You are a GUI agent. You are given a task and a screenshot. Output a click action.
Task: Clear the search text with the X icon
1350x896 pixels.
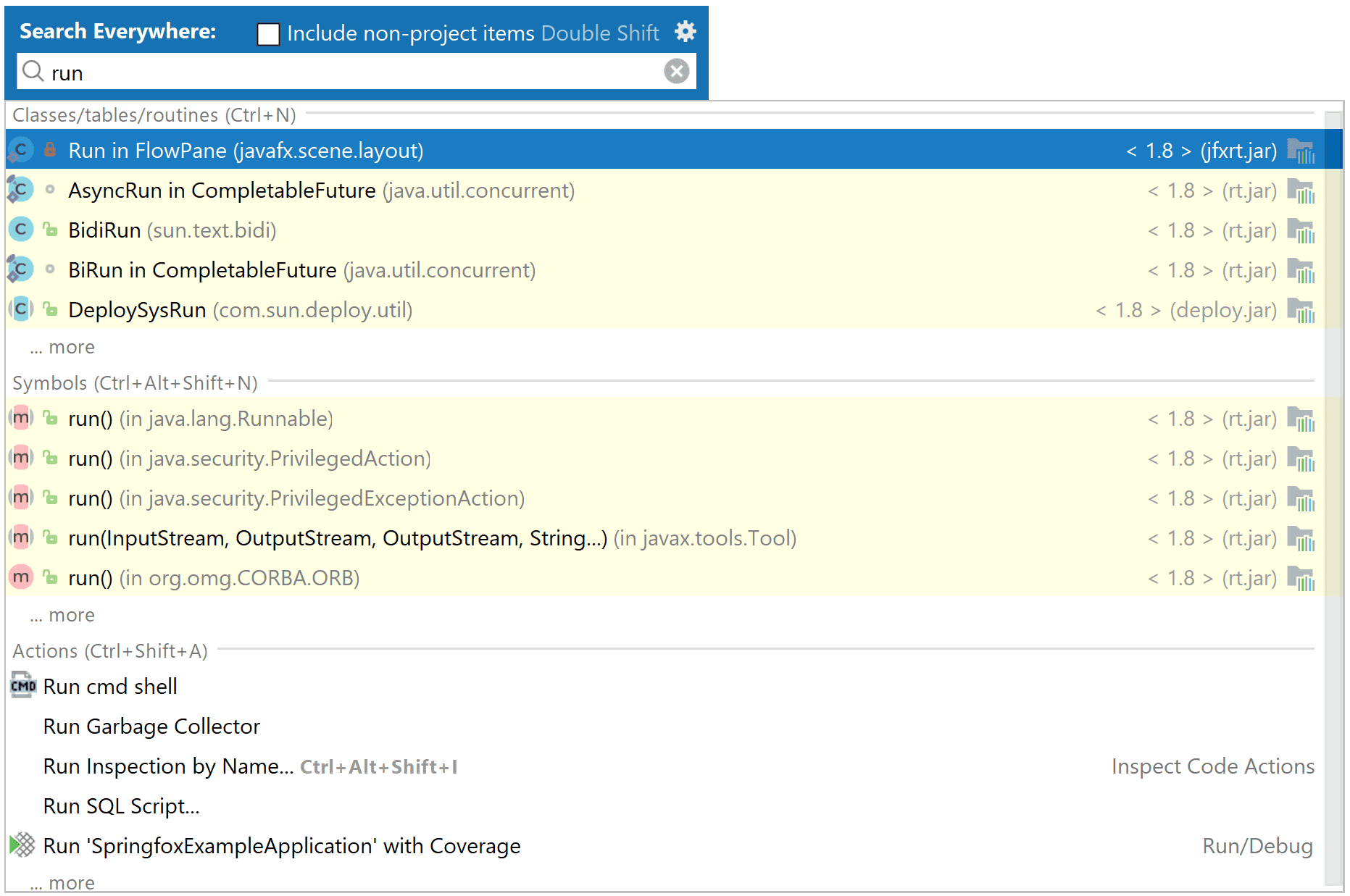[676, 71]
